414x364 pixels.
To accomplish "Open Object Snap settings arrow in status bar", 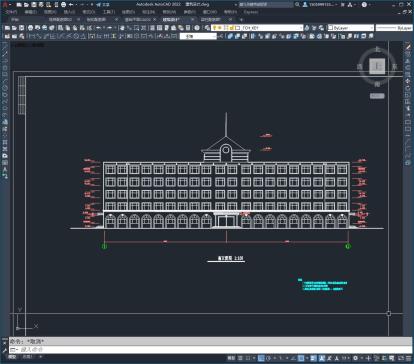I will coord(306,358).
